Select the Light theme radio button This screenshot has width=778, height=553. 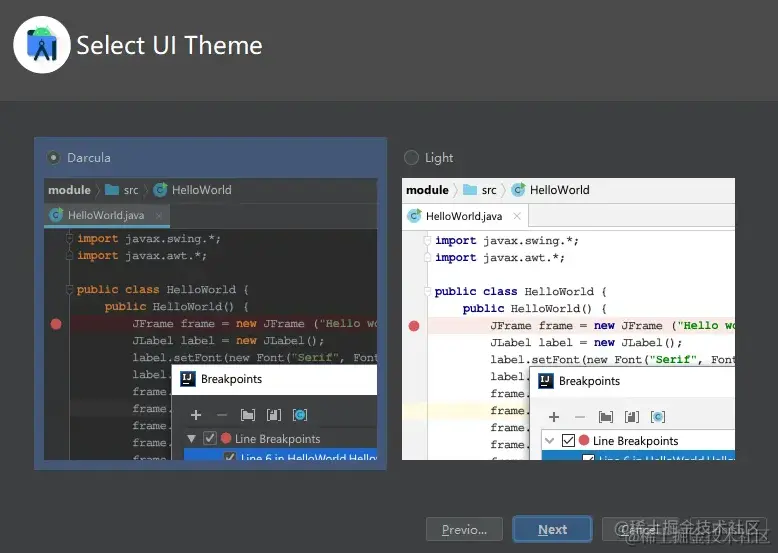[411, 158]
